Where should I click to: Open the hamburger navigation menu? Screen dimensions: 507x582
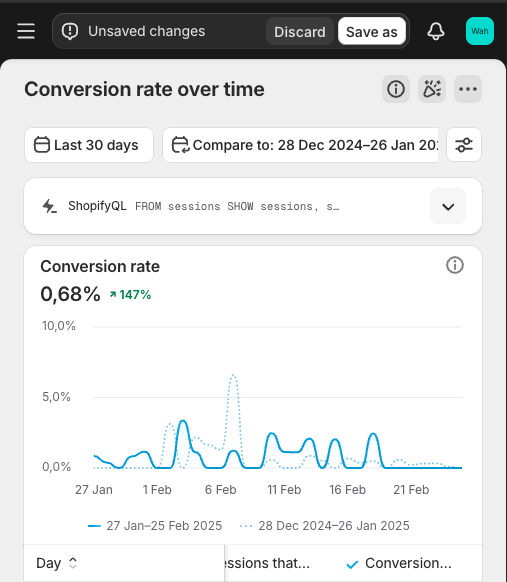[x=26, y=31]
